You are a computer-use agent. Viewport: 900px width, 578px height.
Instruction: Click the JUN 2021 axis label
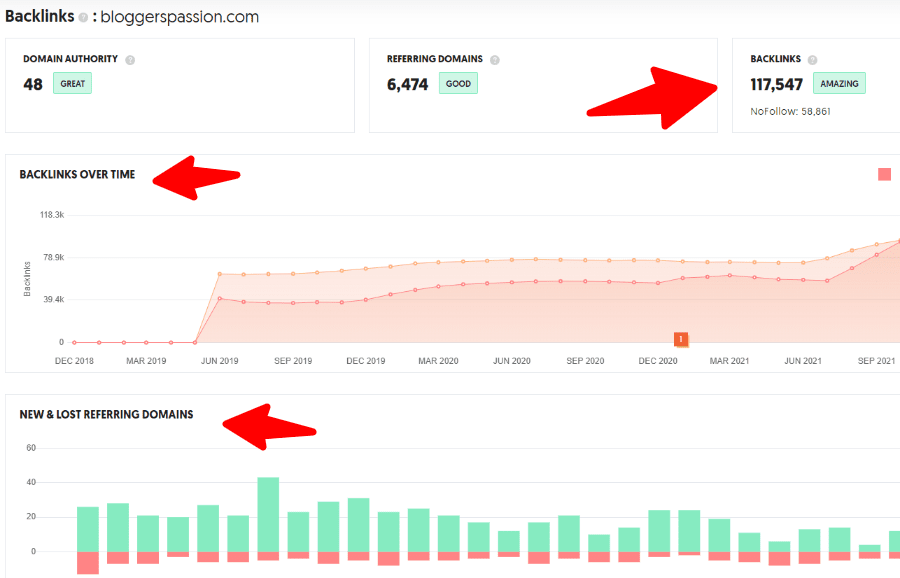click(803, 361)
